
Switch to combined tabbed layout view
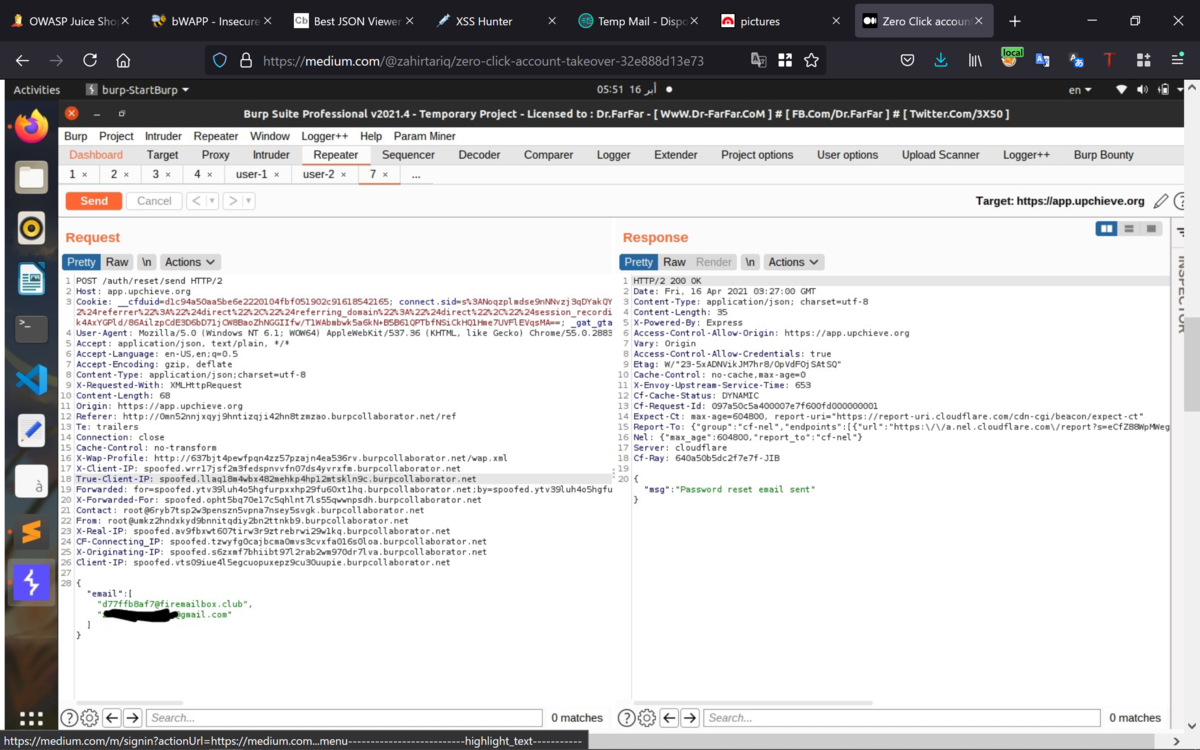pyautogui.click(x=1151, y=229)
